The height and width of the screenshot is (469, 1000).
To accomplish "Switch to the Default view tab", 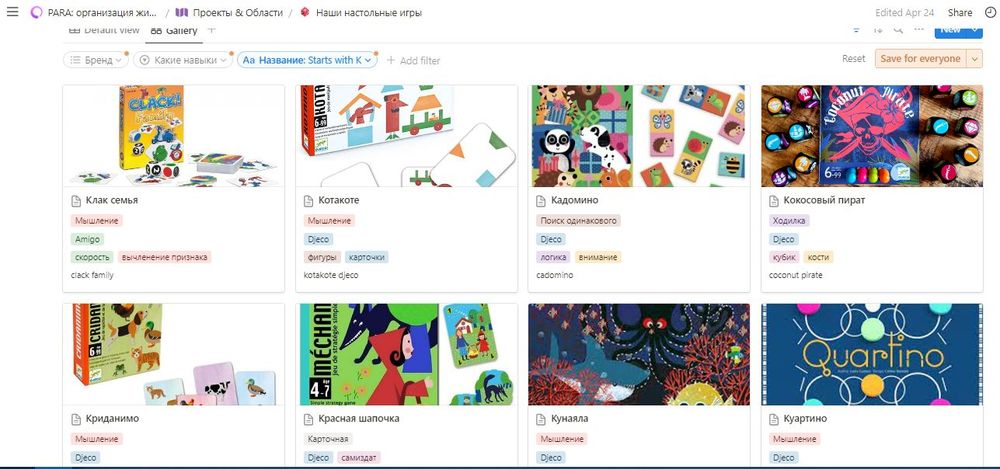I will point(104,29).
